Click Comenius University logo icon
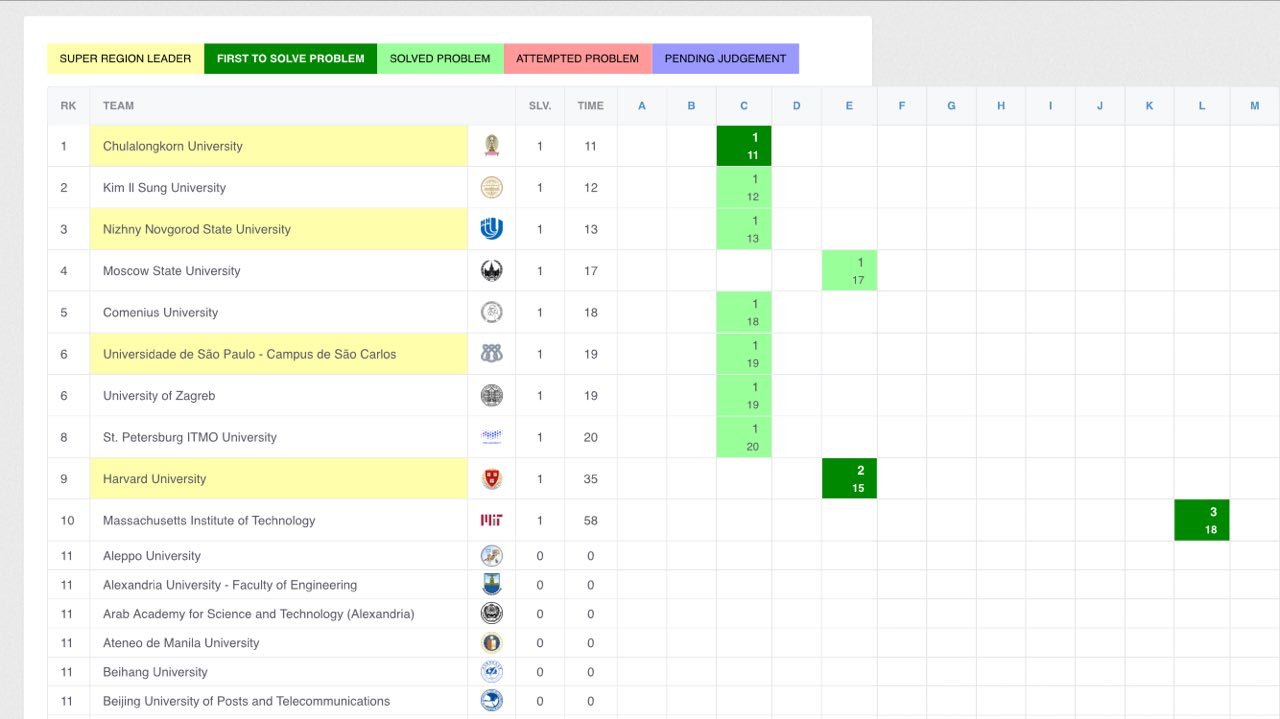The height and width of the screenshot is (719, 1280). click(x=491, y=312)
